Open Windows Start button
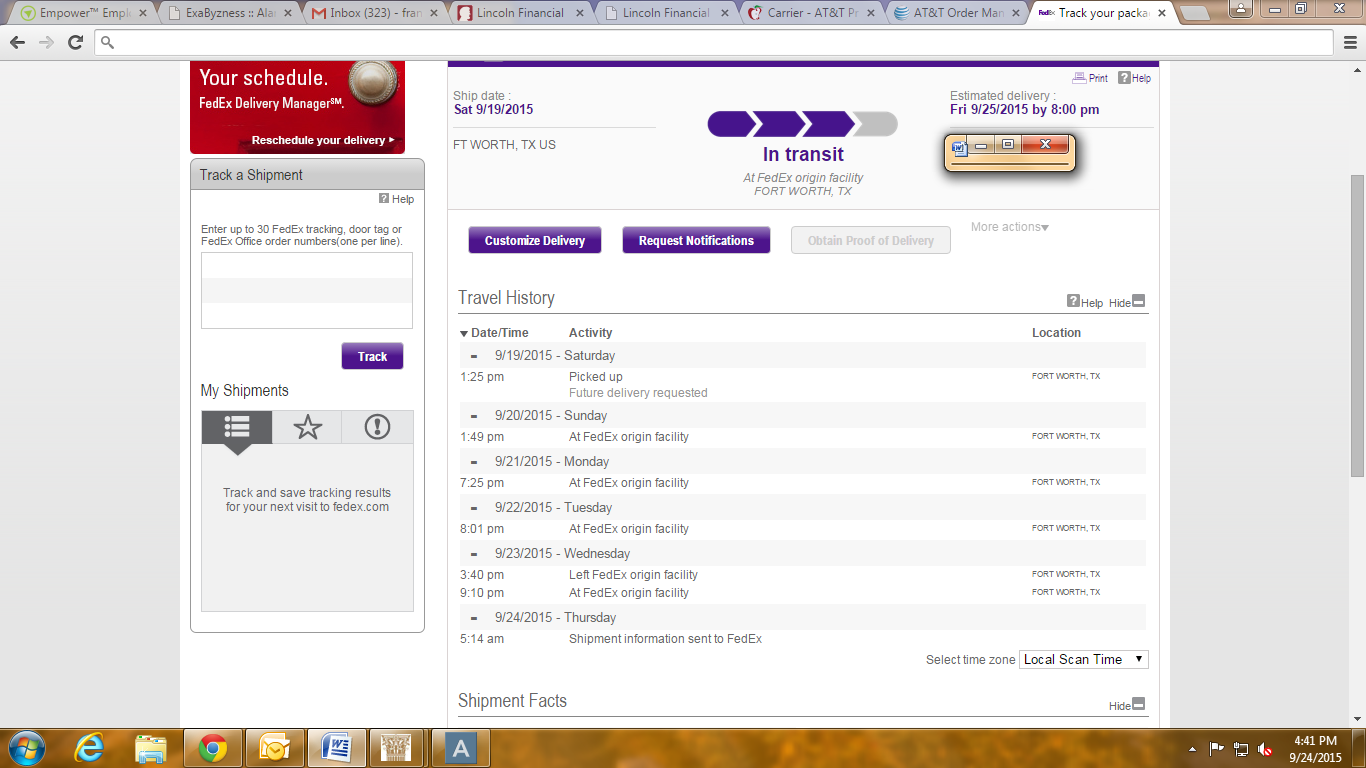Screen dimensions: 1366x768 point(26,747)
